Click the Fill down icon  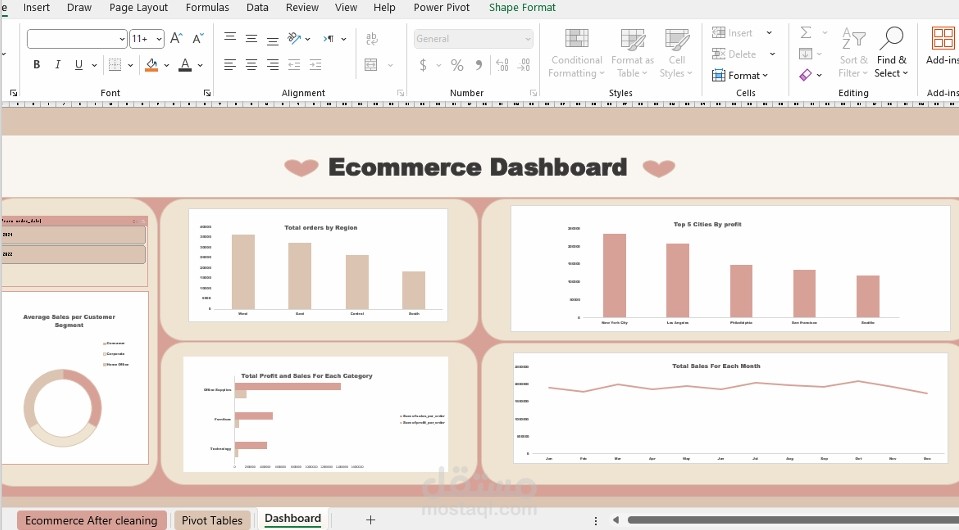pos(806,54)
